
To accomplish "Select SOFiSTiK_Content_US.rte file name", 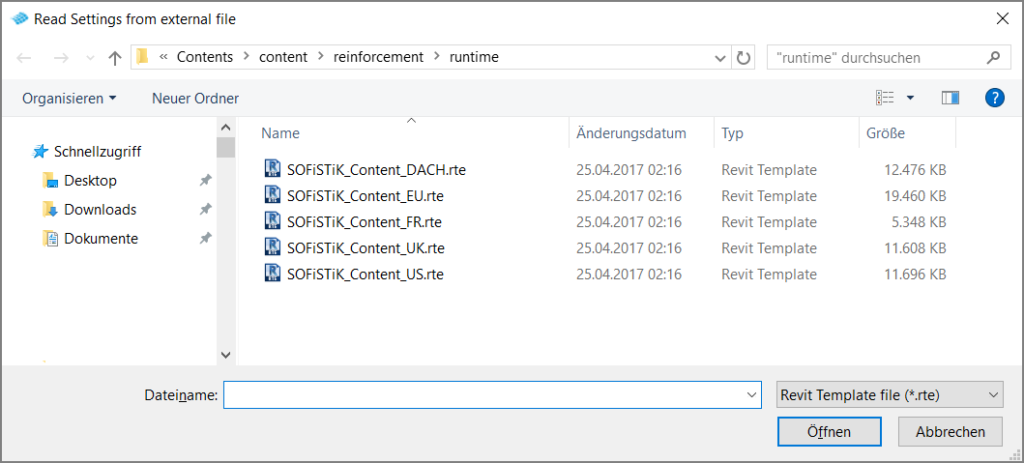I will pos(365,274).
